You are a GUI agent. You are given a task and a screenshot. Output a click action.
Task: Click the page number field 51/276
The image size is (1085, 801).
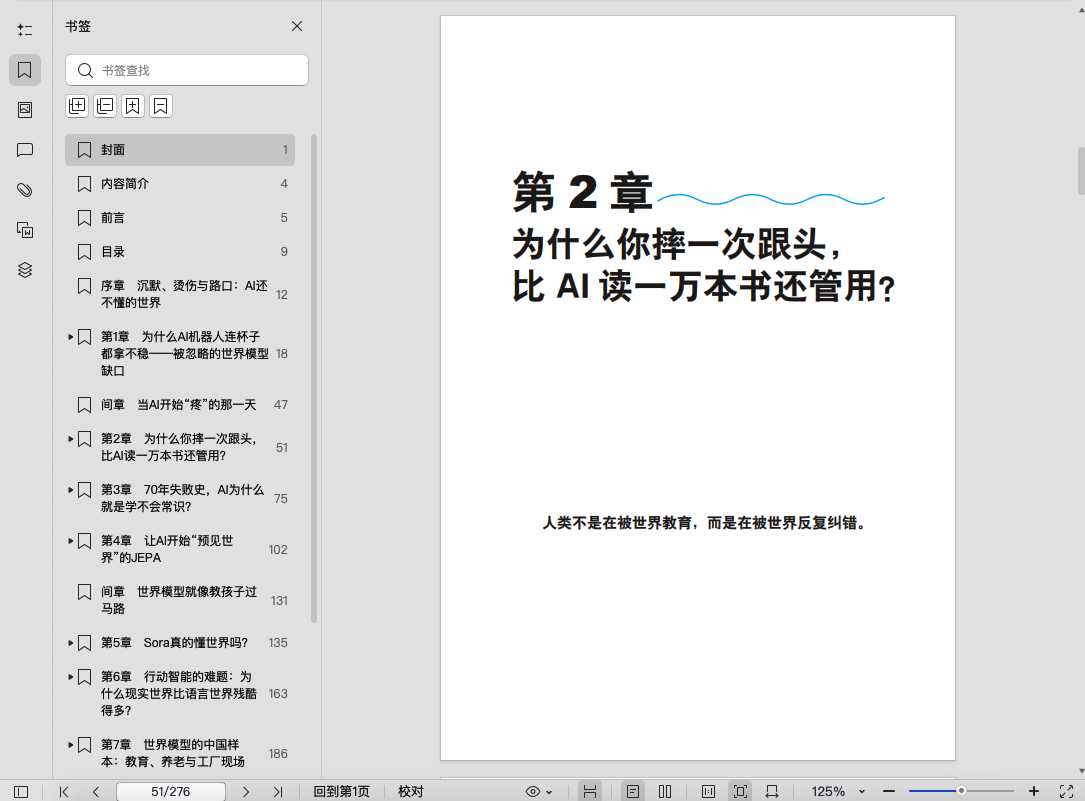pos(171,791)
